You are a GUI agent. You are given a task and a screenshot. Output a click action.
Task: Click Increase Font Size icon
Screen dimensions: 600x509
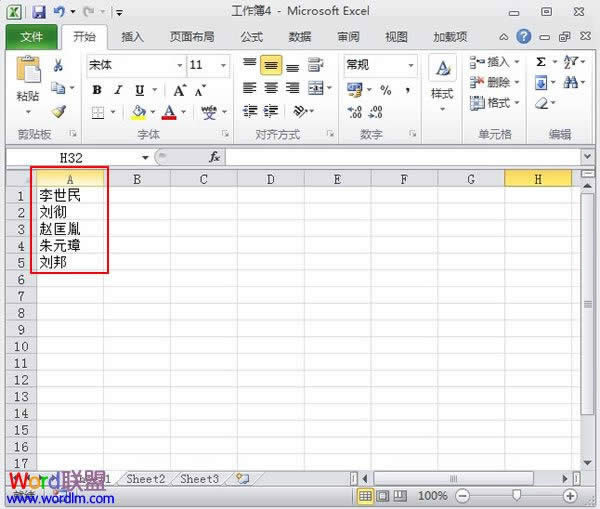179,91
